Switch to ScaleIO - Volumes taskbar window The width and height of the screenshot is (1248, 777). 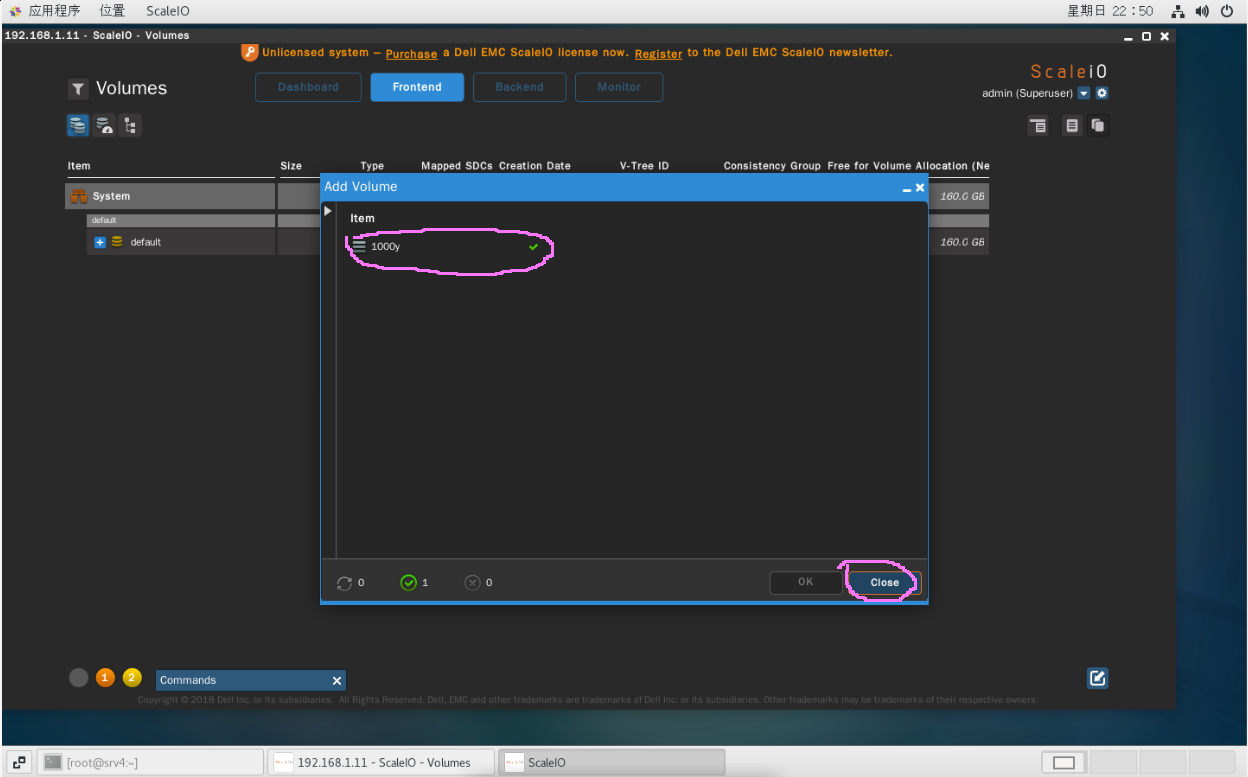[382, 762]
